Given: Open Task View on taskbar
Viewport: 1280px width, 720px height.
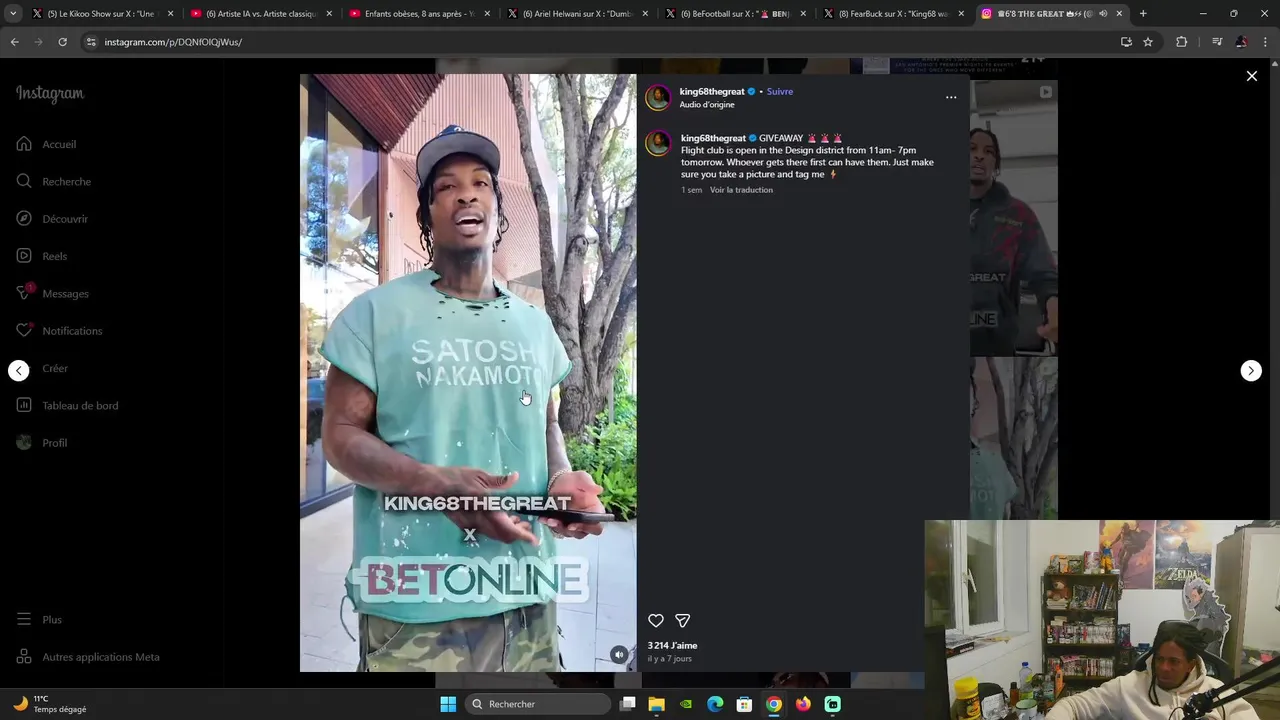Looking at the screenshot, I should (628, 704).
